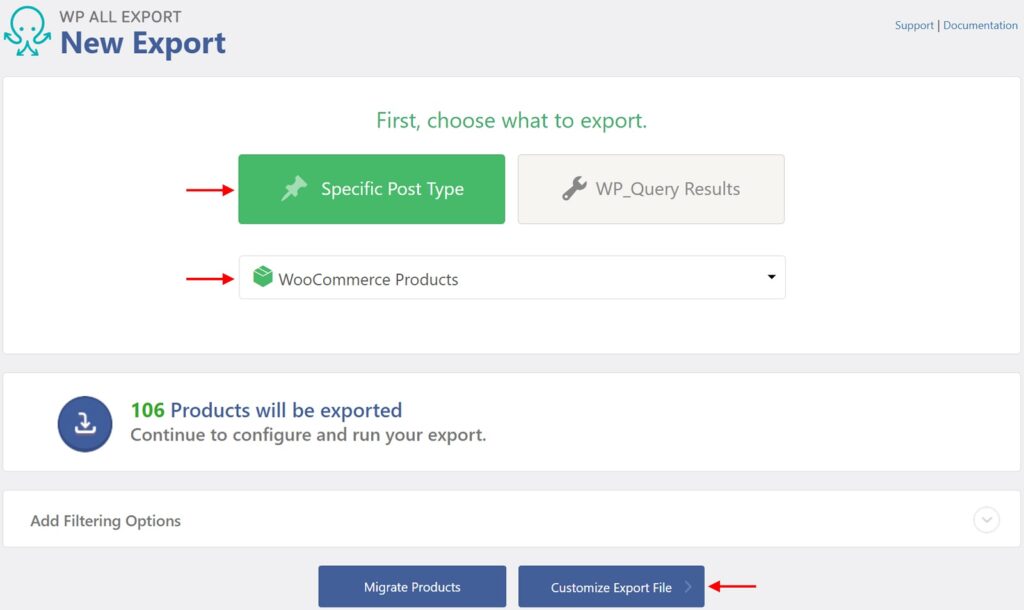Click the Migrate Products button

click(412, 586)
